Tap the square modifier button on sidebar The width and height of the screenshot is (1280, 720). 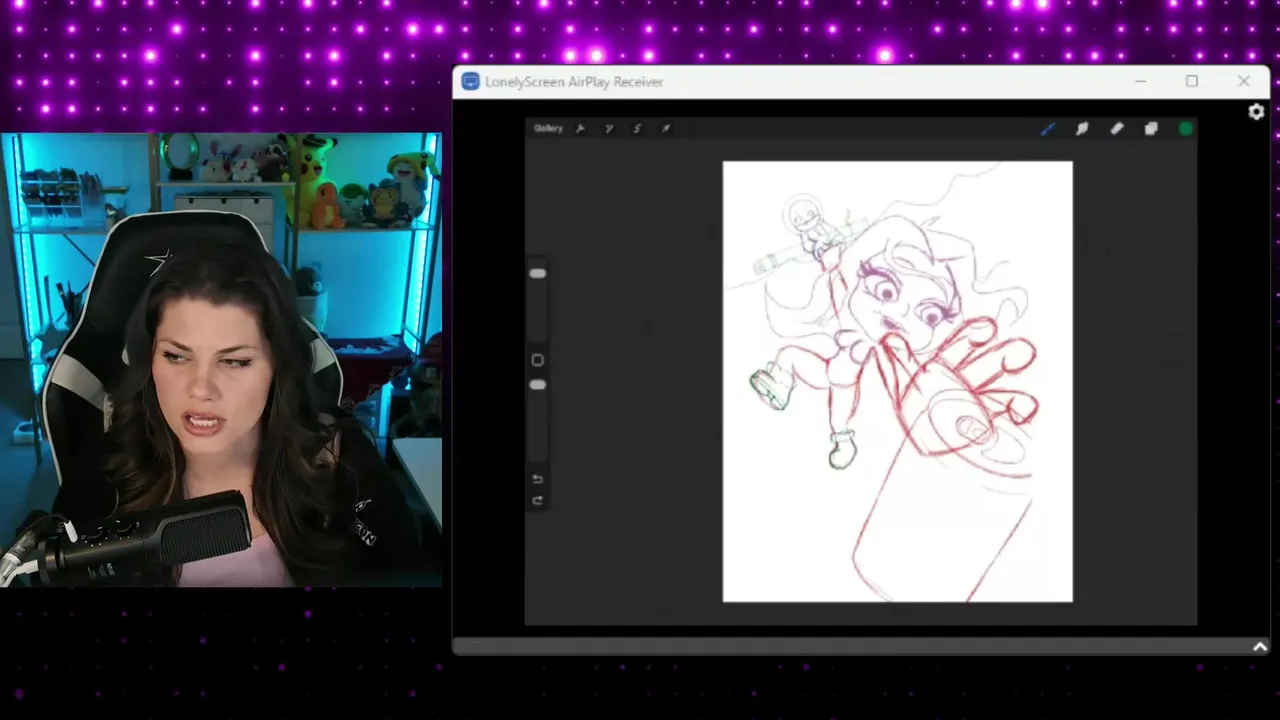538,360
